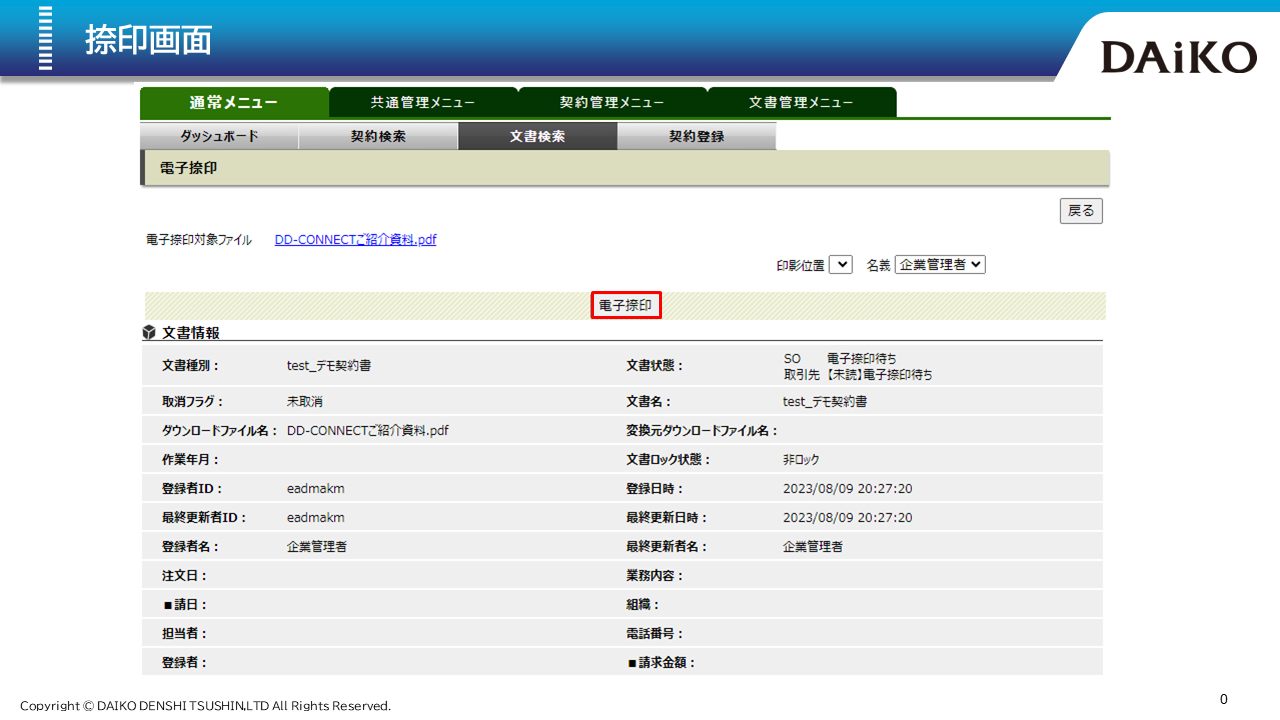
Task: Click the 電話番号 label
Action: pos(654,634)
